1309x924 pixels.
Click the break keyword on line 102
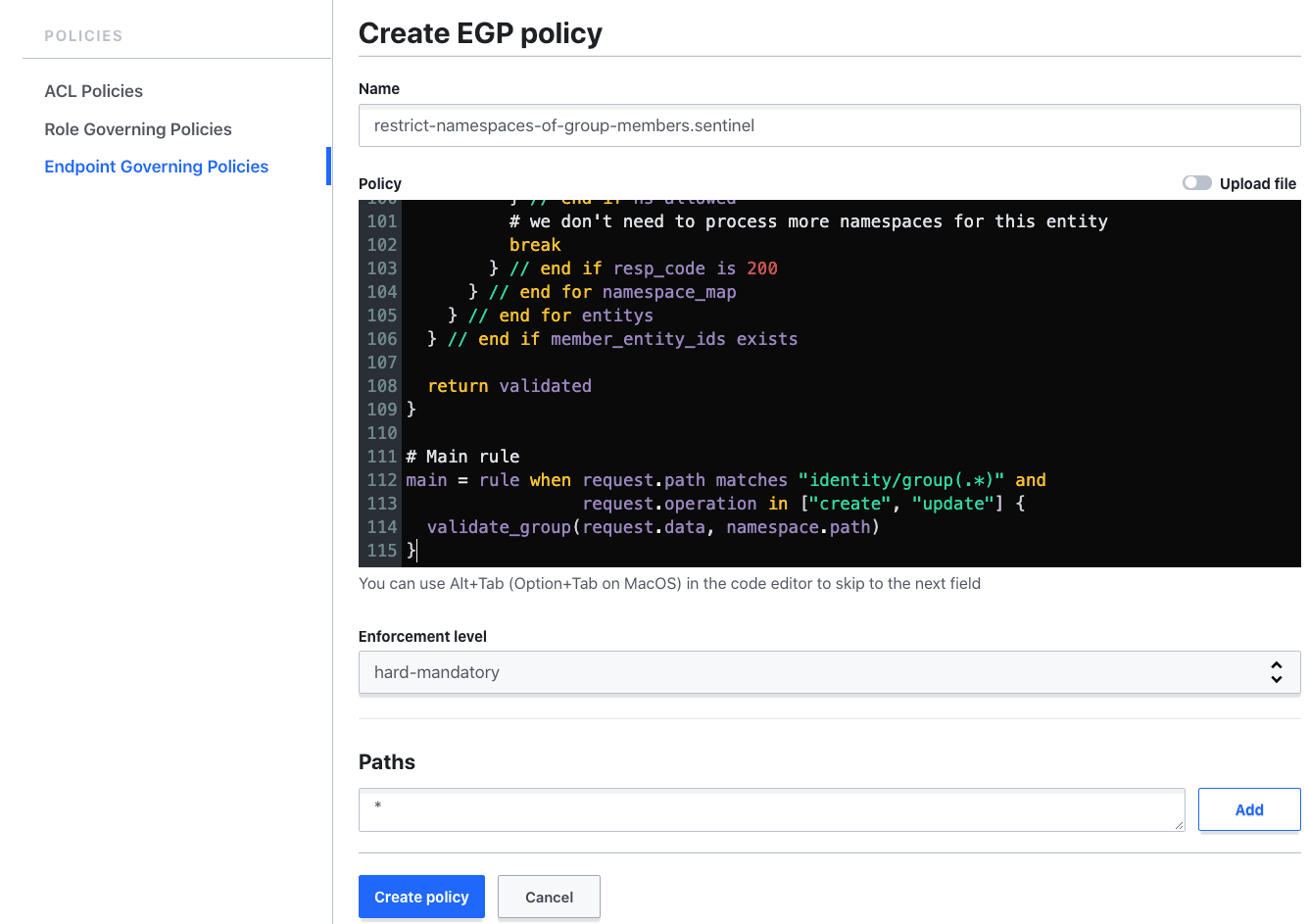[x=535, y=245]
